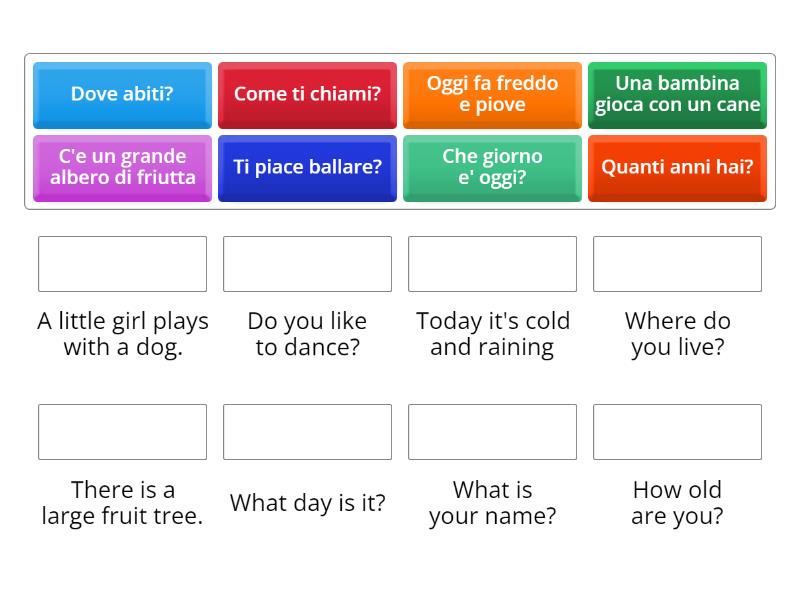
Task: Select the empty slot above 'What day is it?'
Action: (307, 432)
